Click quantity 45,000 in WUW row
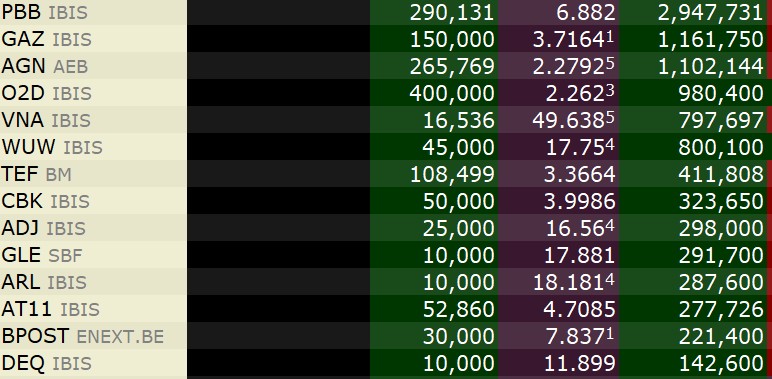772x379 pixels. tap(458, 148)
